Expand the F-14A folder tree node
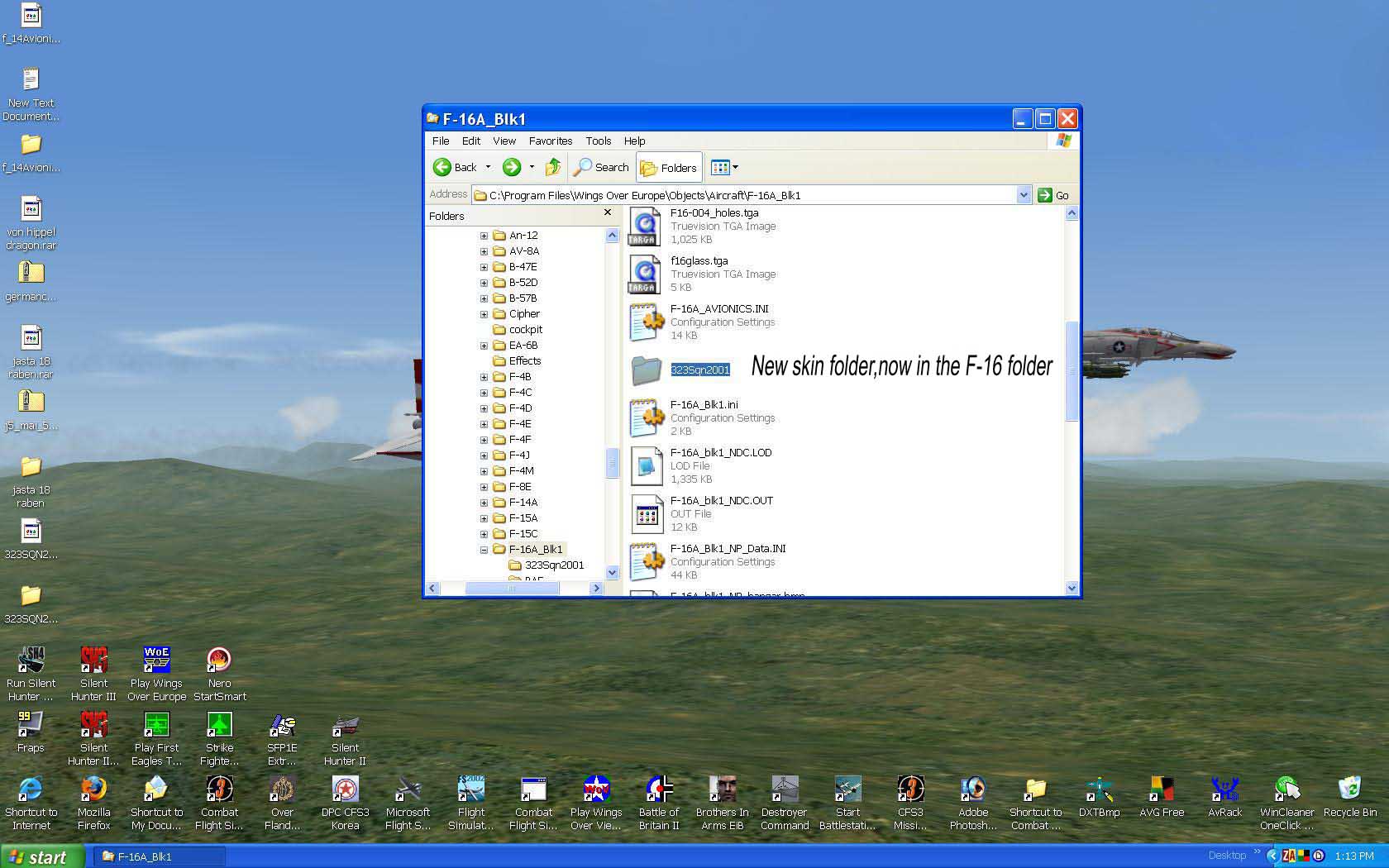 pyautogui.click(x=484, y=503)
